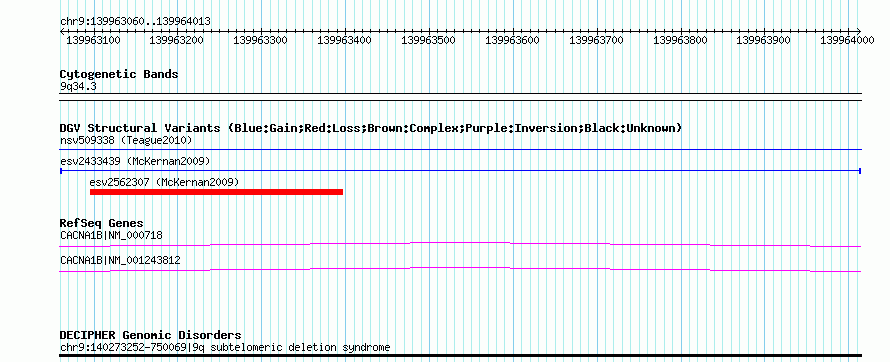Click the RefSeq Genes track title
890x362 pixels.
(x=102, y=223)
